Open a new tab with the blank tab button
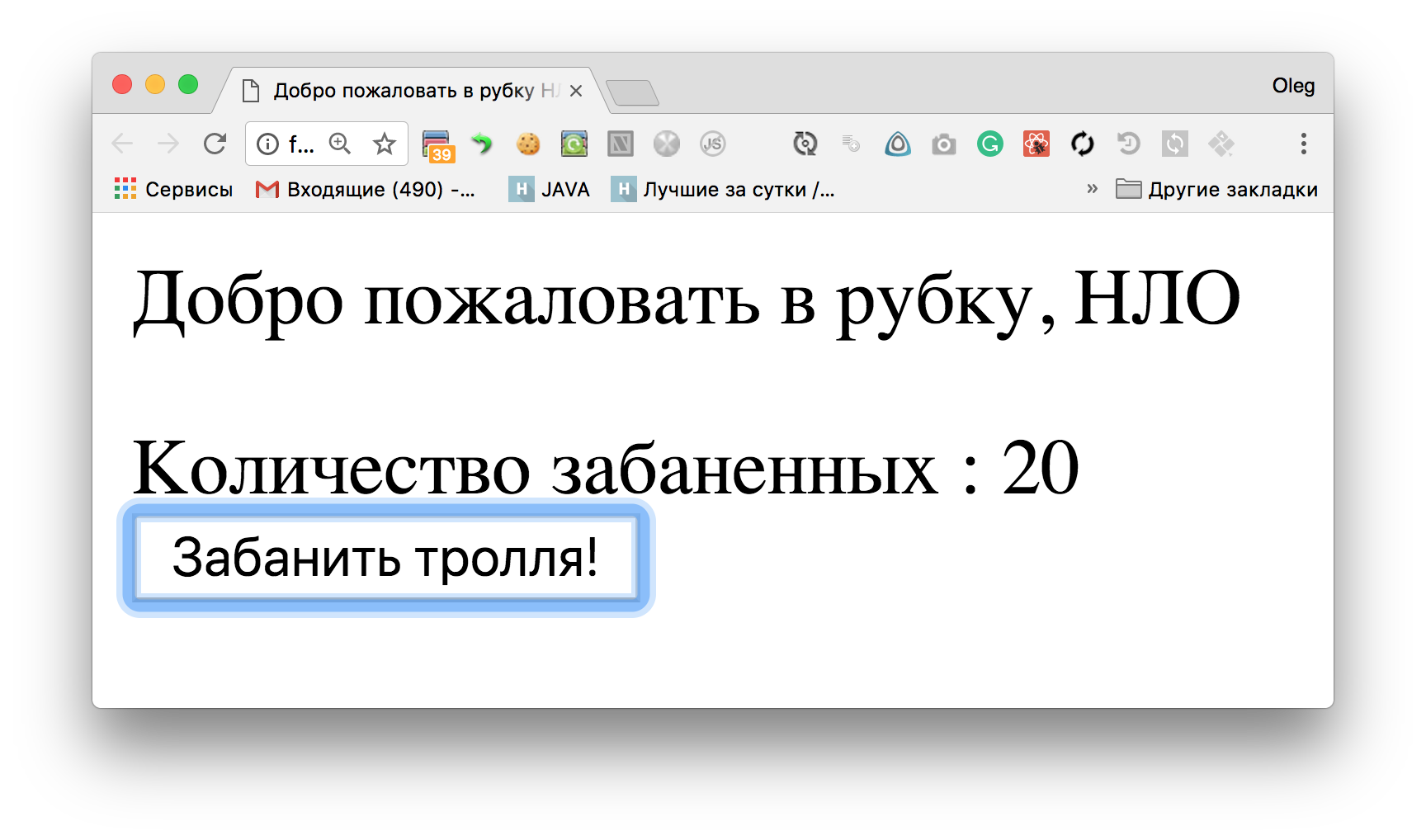The height and width of the screenshot is (840, 1426). pyautogui.click(x=632, y=93)
